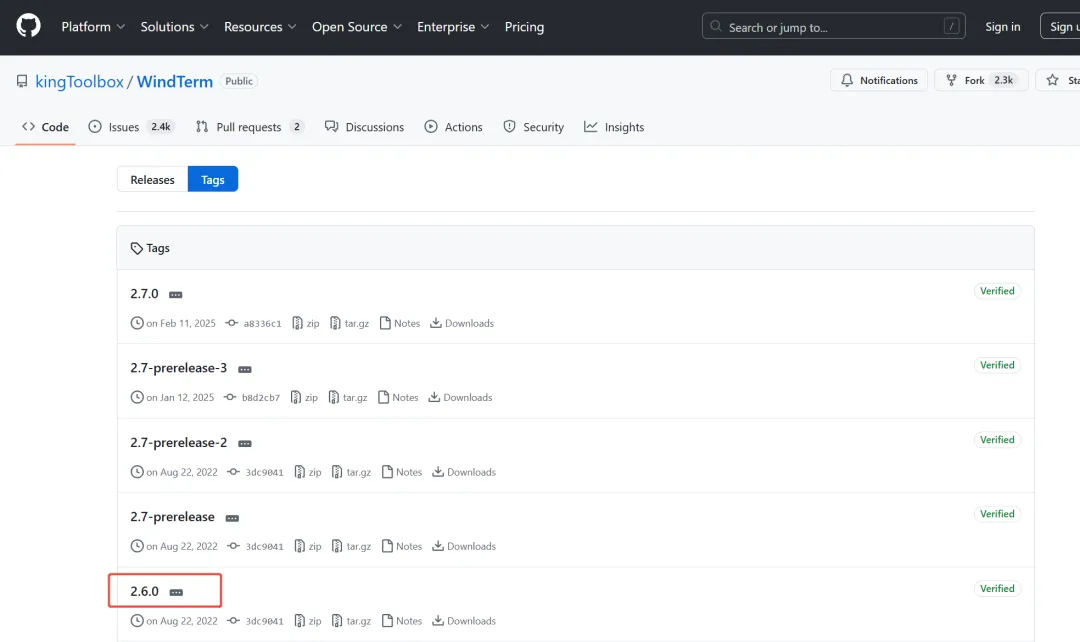Switch to the Discussions tab
Viewport: 1080px width, 642px height.
click(364, 127)
